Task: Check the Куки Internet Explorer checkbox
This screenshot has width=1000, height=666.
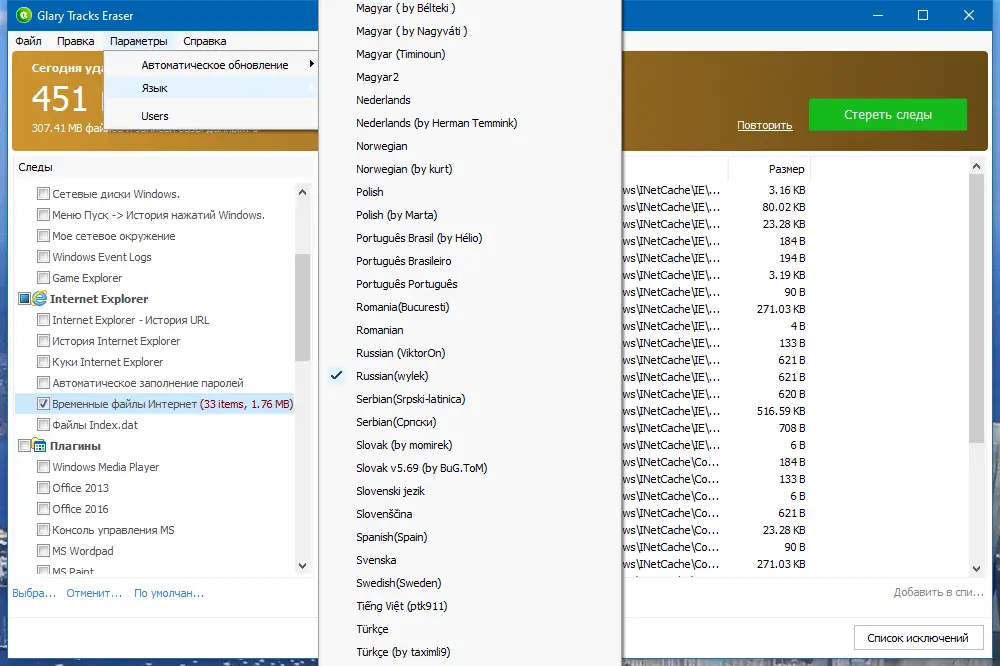Action: 43,362
